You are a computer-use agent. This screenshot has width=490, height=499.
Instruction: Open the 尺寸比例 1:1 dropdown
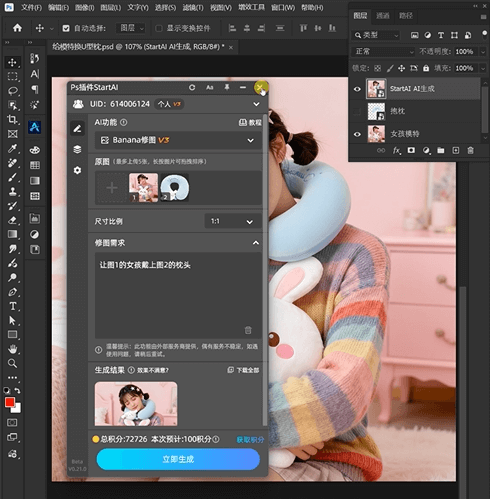click(x=233, y=221)
